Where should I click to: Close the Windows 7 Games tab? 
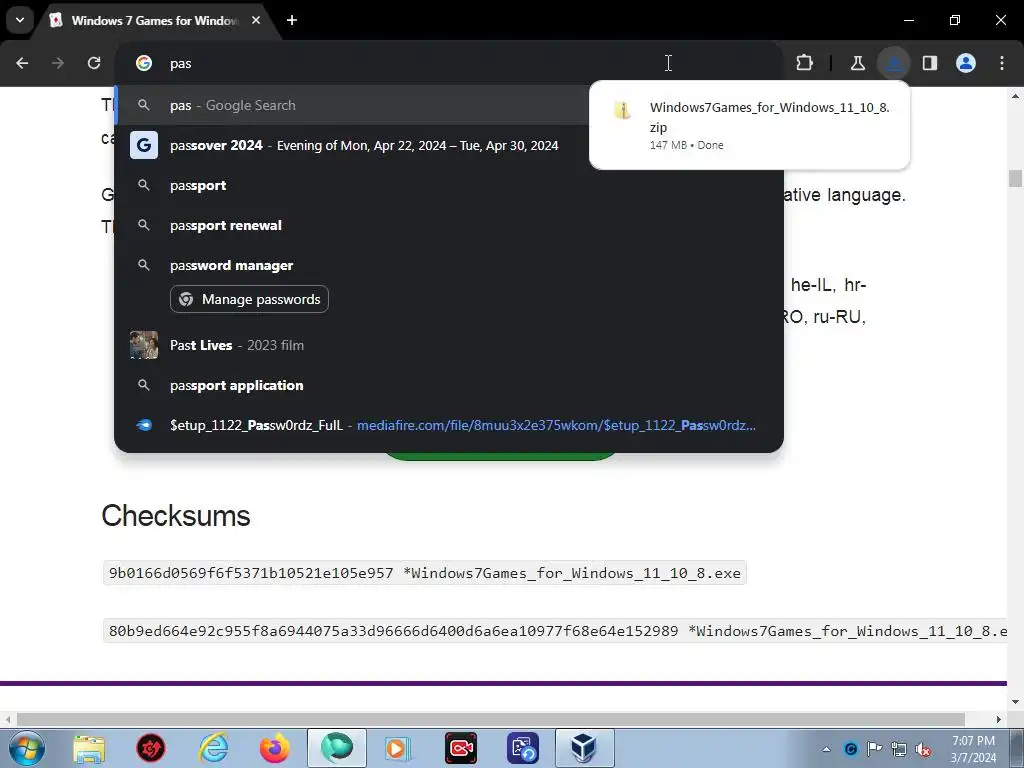click(256, 20)
